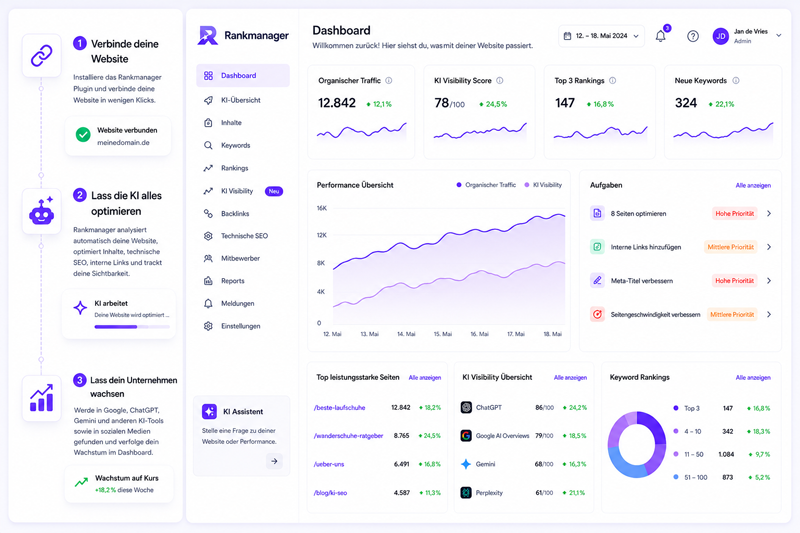
Task: Click the Perplexity icon
Action: [466, 493]
